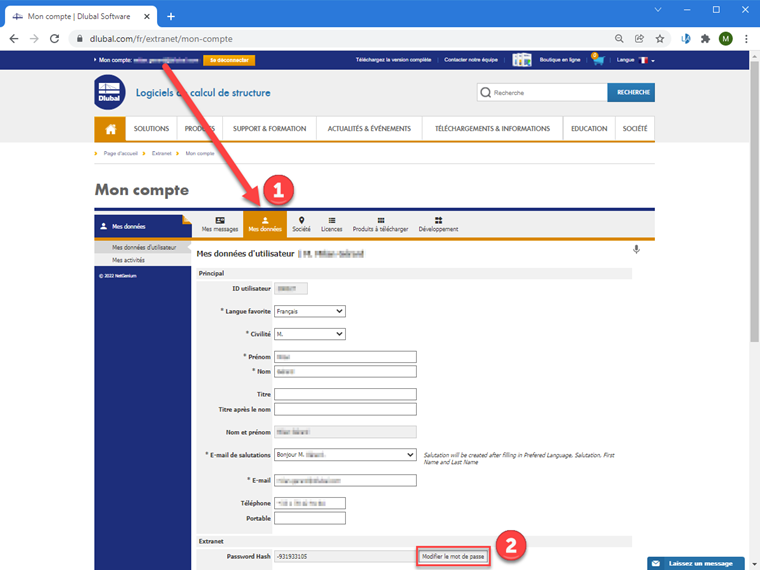Viewport: 760px width, 570px height.
Task: Open the E-mail de salutations dropdown
Action: click(345, 455)
